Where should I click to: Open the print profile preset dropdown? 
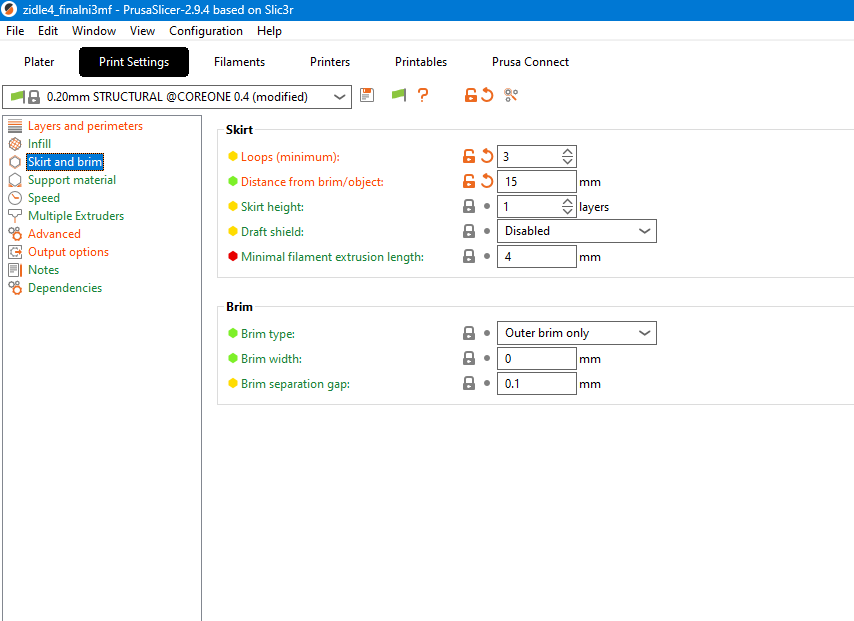click(339, 97)
